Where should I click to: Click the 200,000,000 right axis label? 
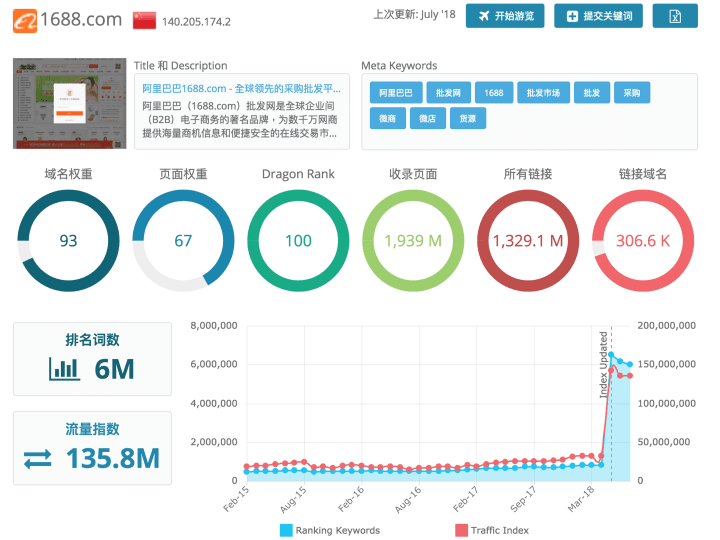[x=666, y=326]
